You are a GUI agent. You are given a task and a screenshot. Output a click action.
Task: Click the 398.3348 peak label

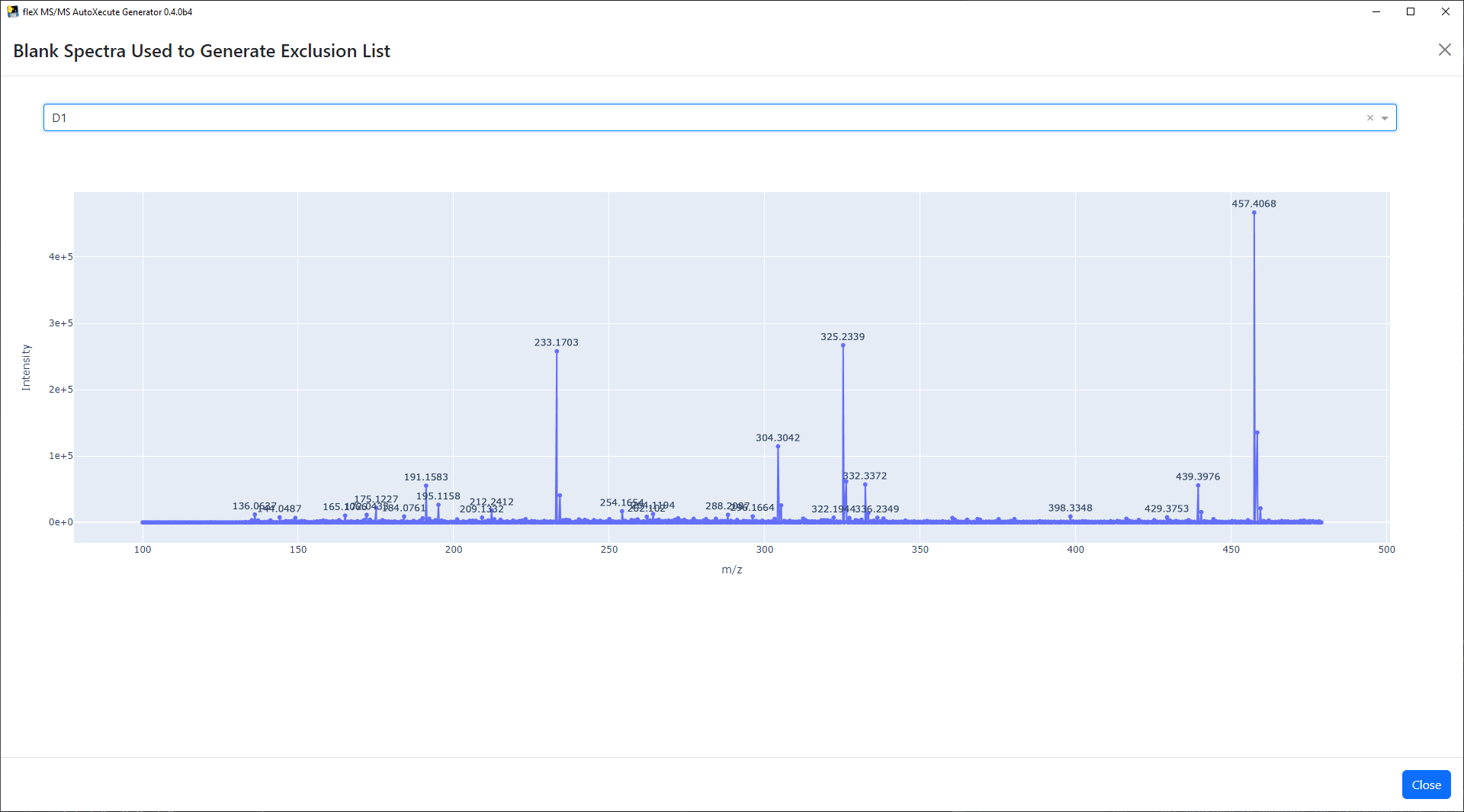[1070, 508]
